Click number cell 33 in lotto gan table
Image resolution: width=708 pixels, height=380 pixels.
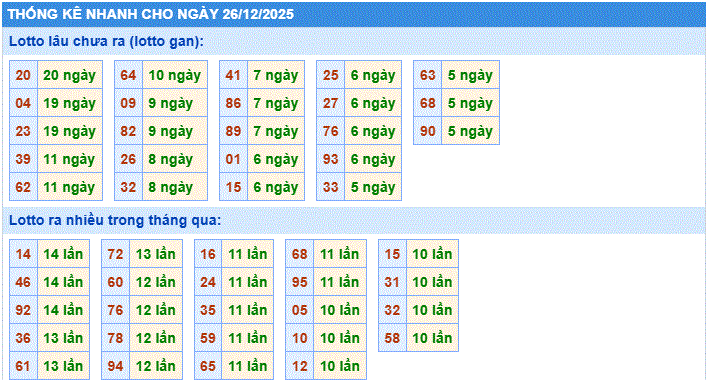pos(331,187)
